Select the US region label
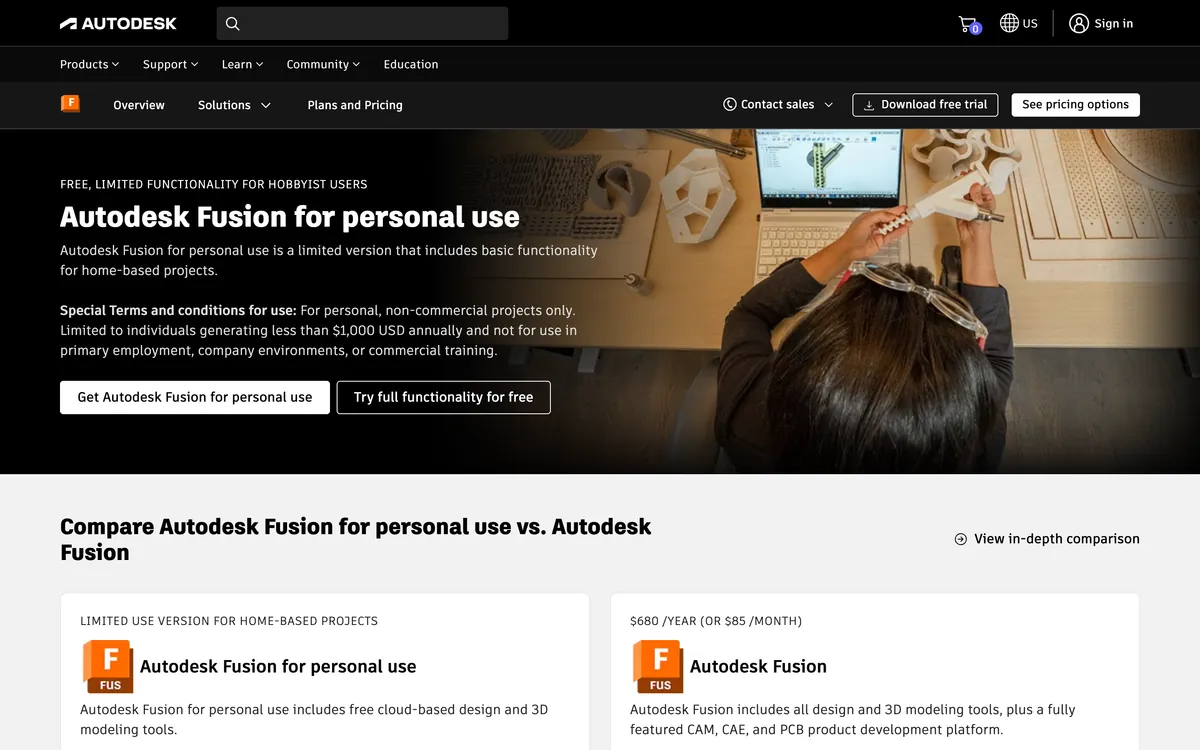This screenshot has width=1200, height=750. tap(1030, 24)
